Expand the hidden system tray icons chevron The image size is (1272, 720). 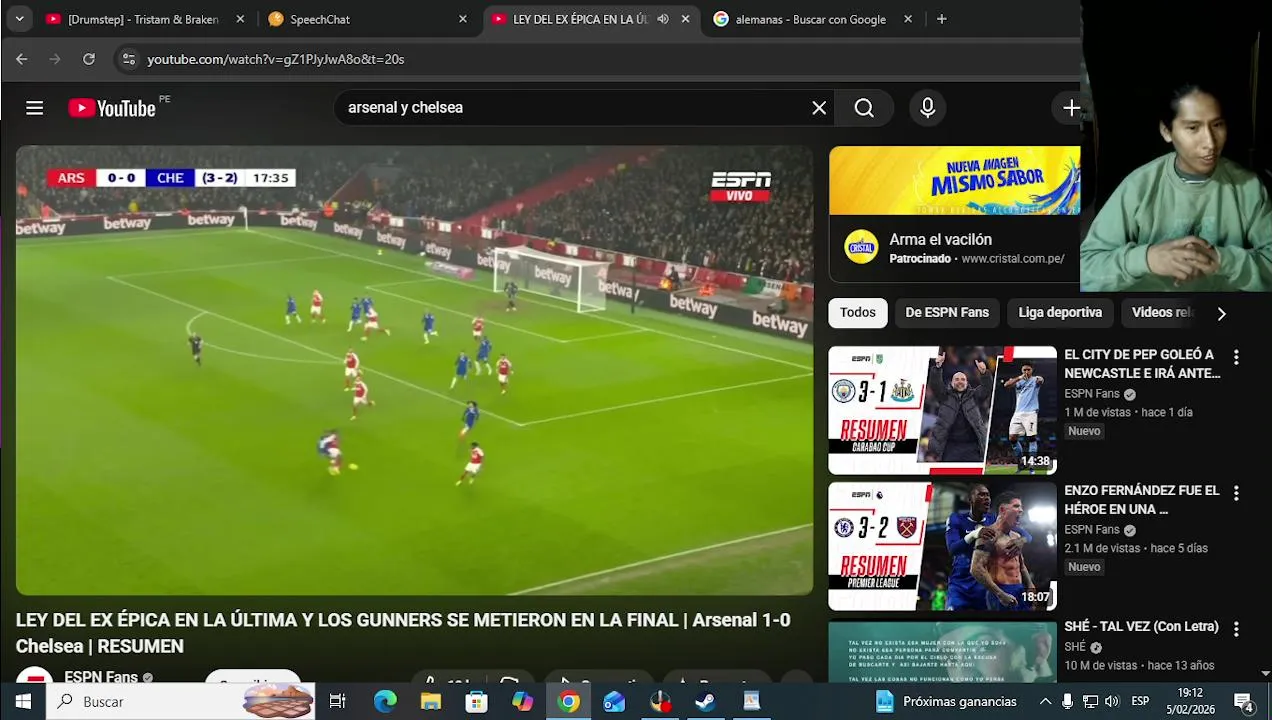point(1045,702)
